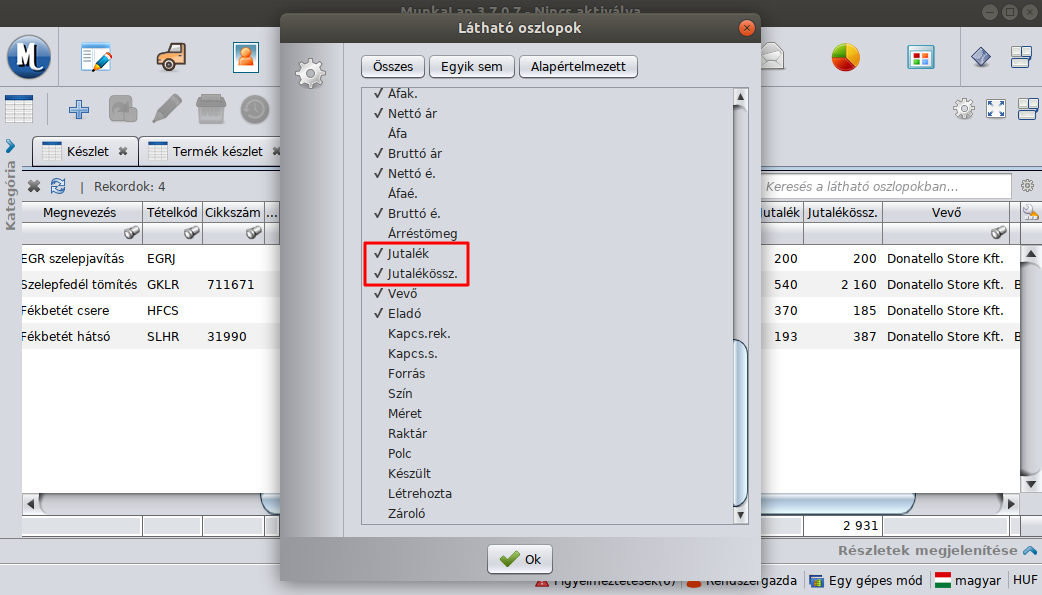Click the search field for visible columns

point(884,186)
